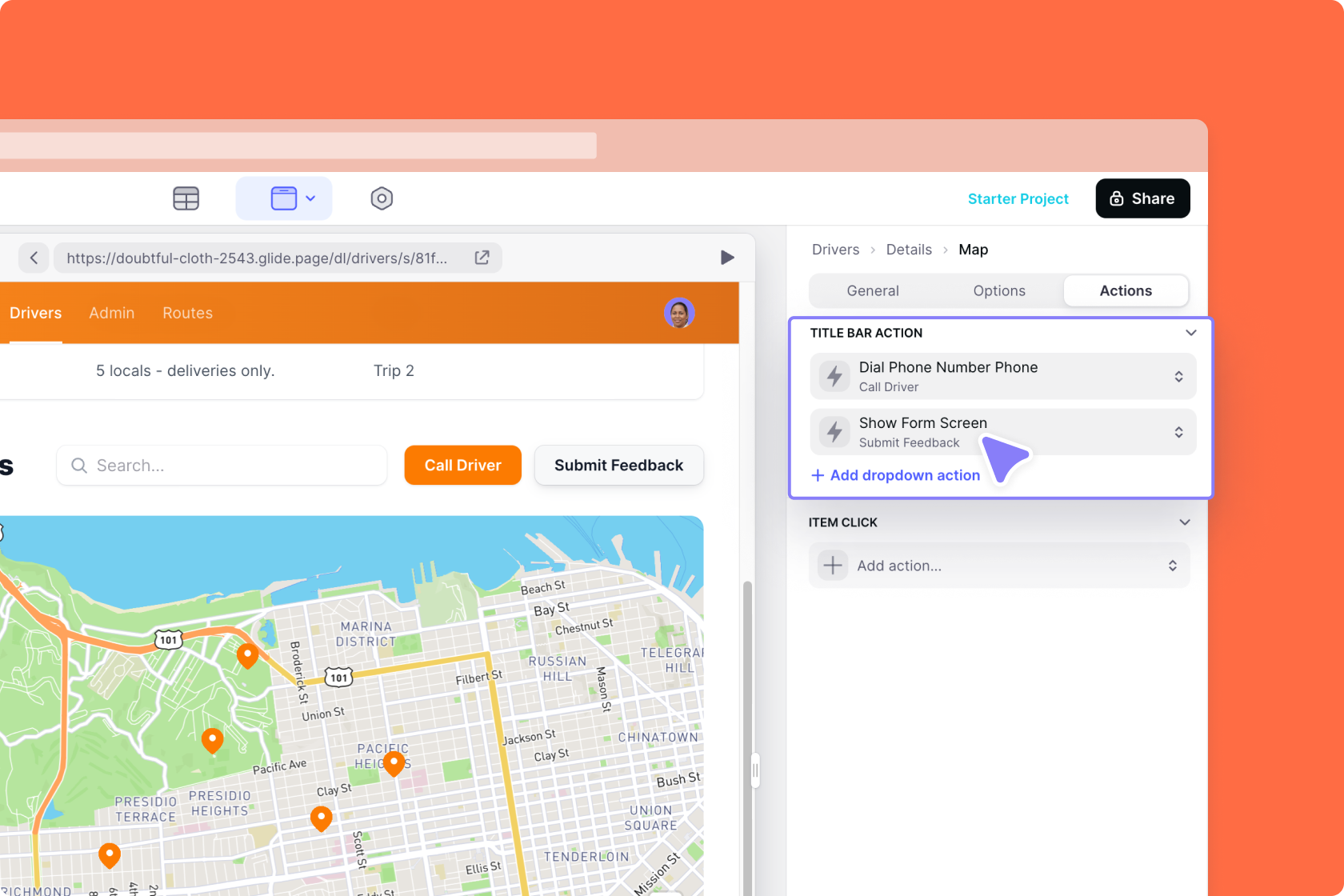1344x896 pixels.
Task: Click the back arrow in preview bar
Action: click(34, 258)
